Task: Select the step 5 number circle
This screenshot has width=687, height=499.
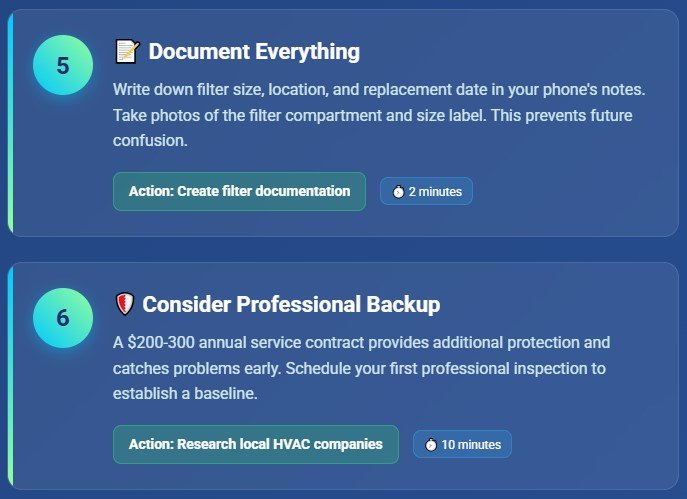Action: coord(63,65)
